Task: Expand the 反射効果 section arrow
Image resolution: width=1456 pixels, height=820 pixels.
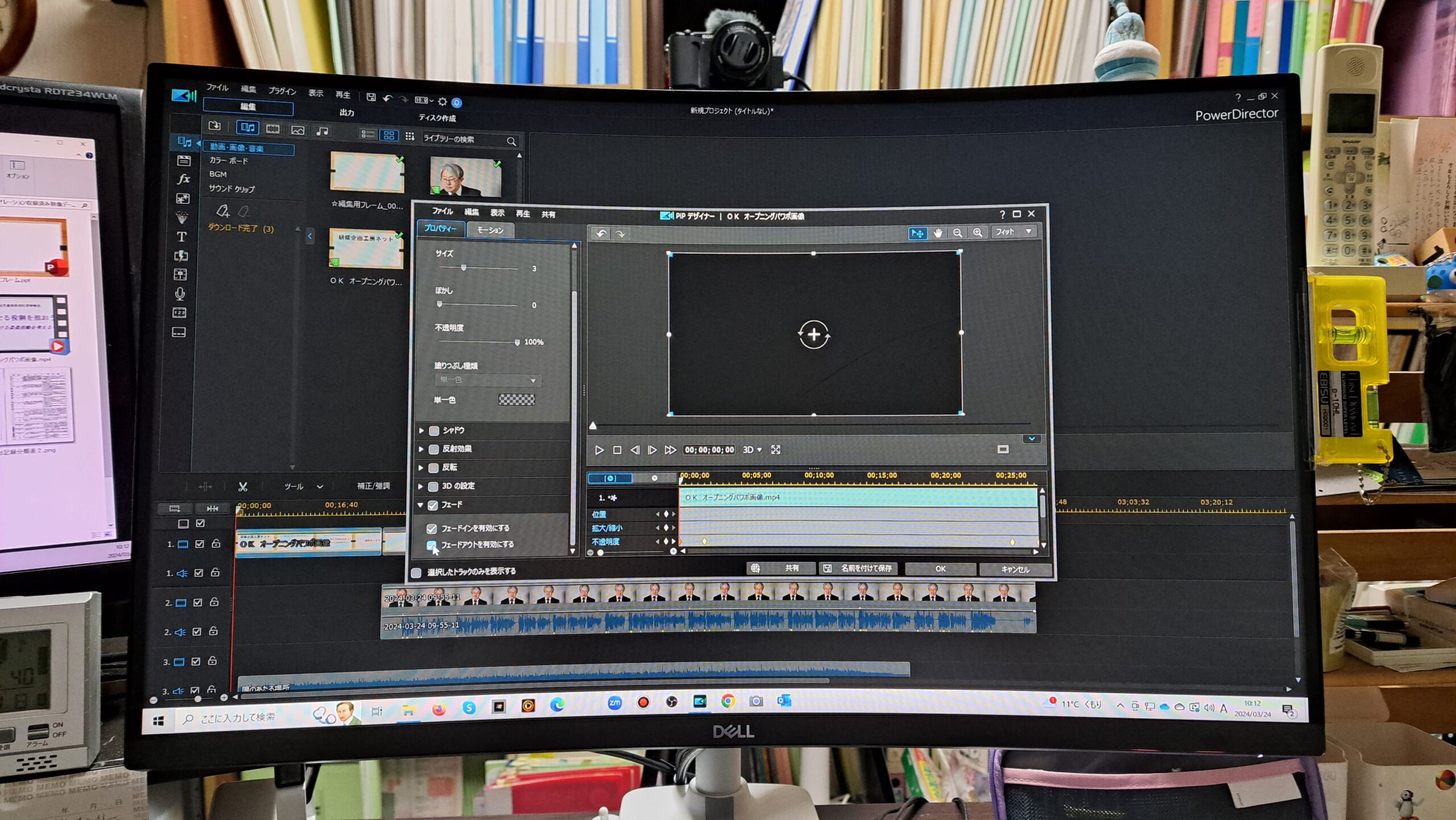Action: tap(421, 449)
